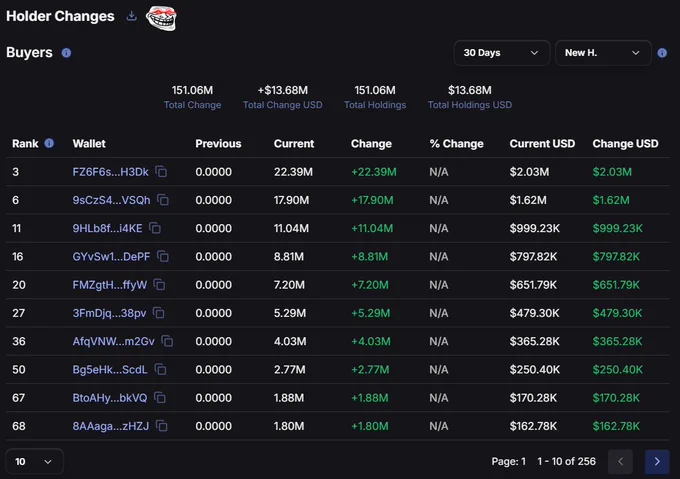This screenshot has width=680, height=479.
Task: Download Holder Changes data
Action: pyautogui.click(x=131, y=16)
